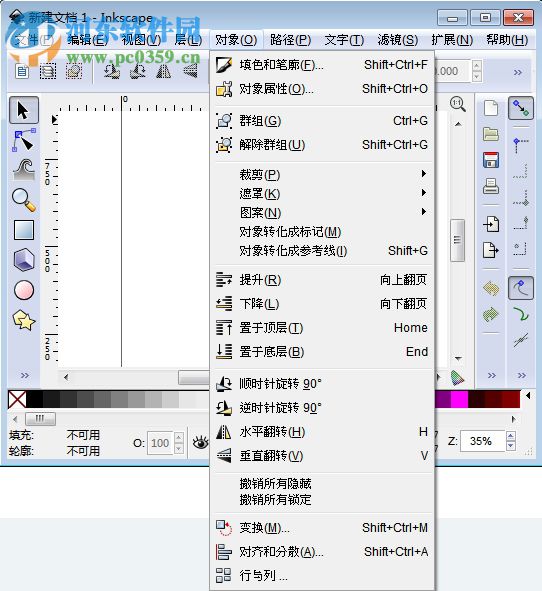Screen dimensions: 542x591
Task: Select the Star and polygon tool
Action: pos(24,320)
